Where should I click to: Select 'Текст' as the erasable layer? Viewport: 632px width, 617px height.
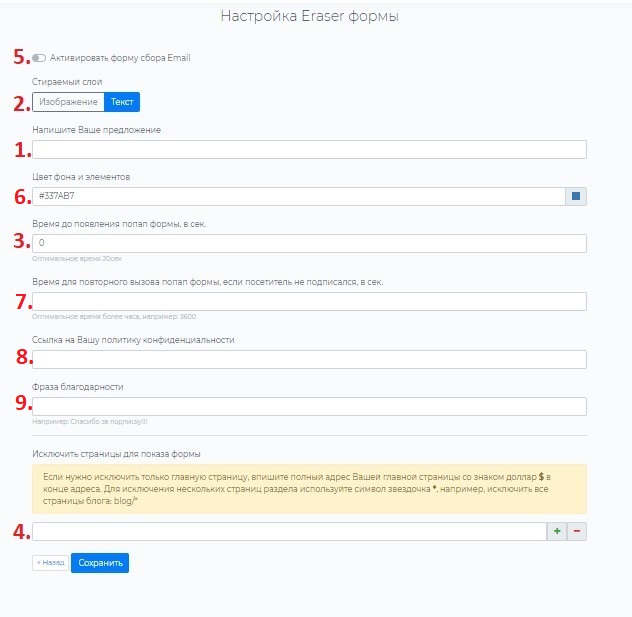(122, 101)
